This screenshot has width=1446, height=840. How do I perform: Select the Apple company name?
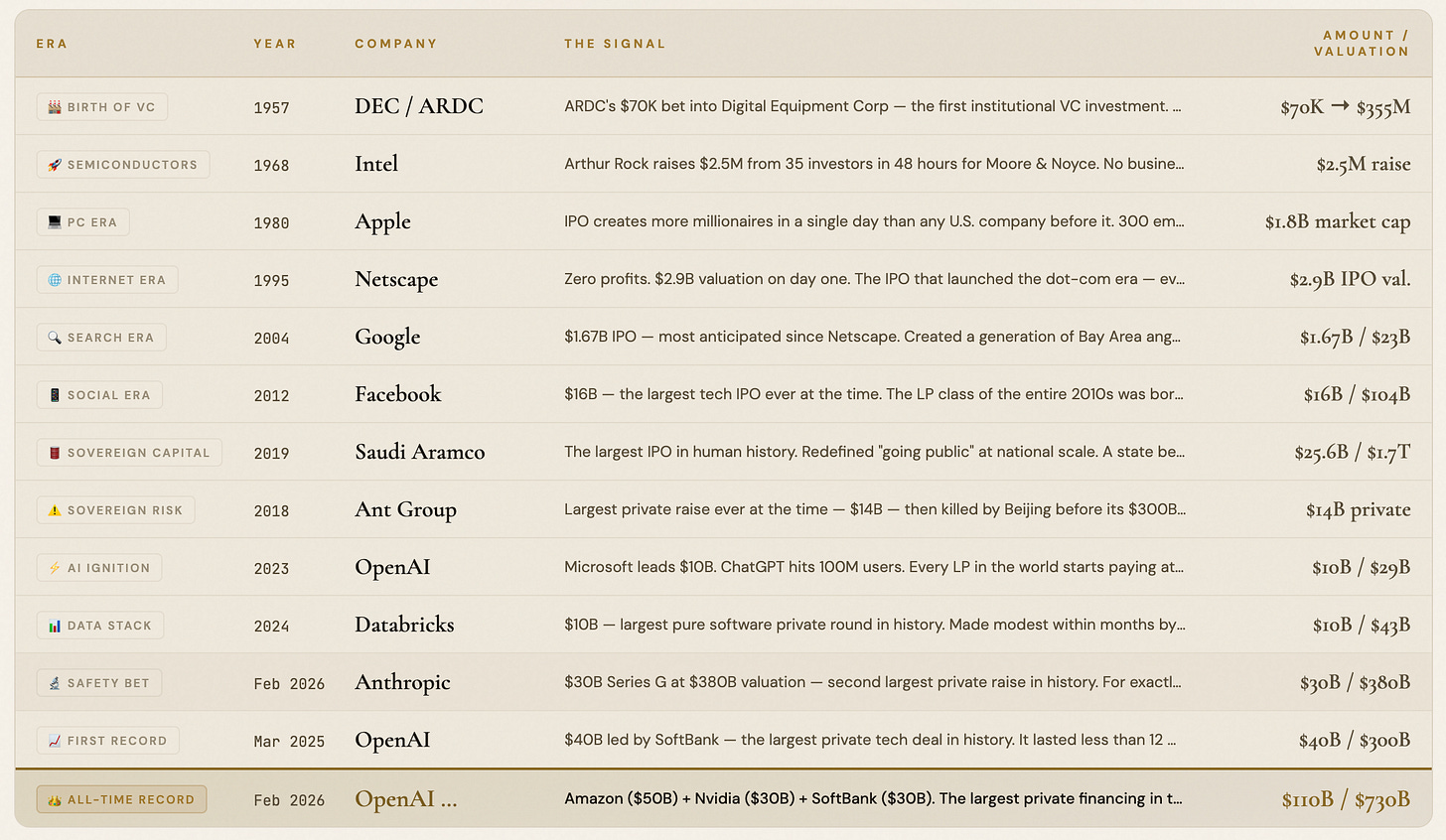point(383,222)
